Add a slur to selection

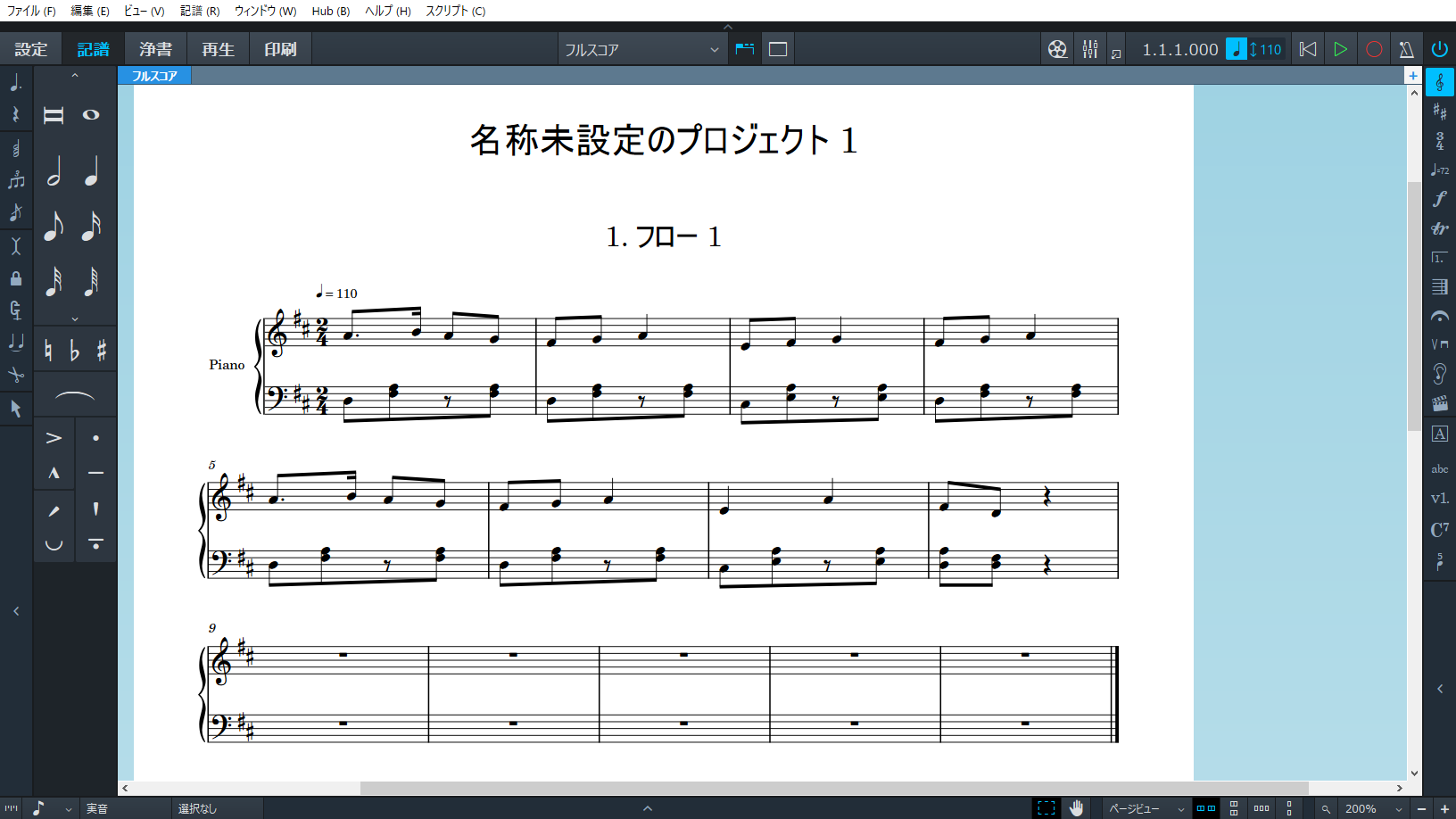coord(75,395)
